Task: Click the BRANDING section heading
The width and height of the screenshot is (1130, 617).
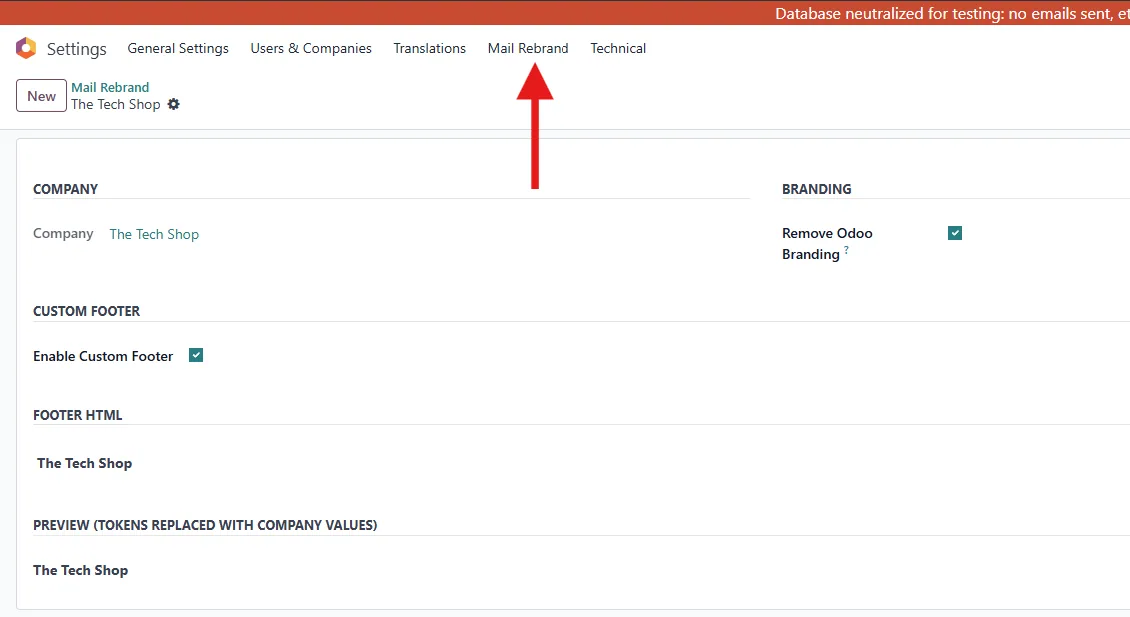Action: click(817, 189)
